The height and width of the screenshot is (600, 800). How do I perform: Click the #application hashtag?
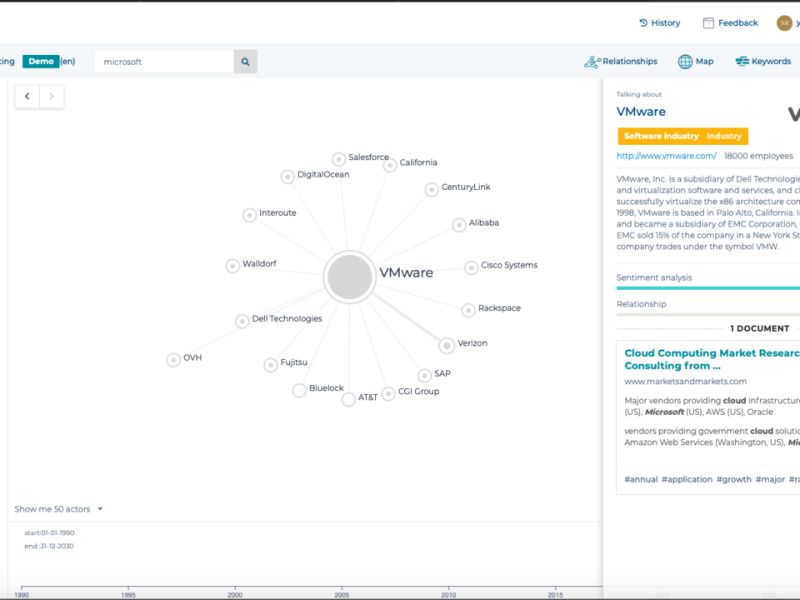coord(687,480)
